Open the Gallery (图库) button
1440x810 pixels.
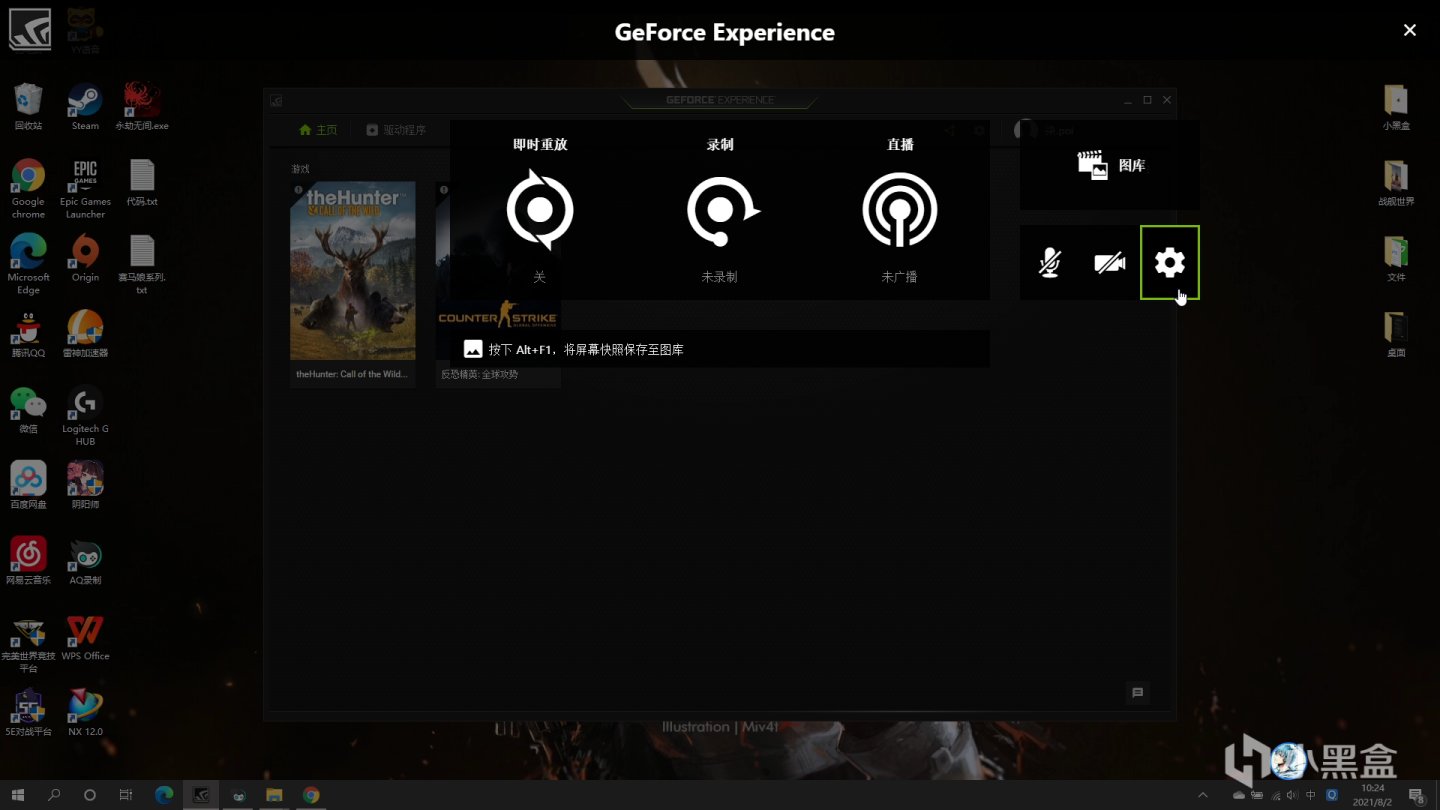[x=1110, y=165]
